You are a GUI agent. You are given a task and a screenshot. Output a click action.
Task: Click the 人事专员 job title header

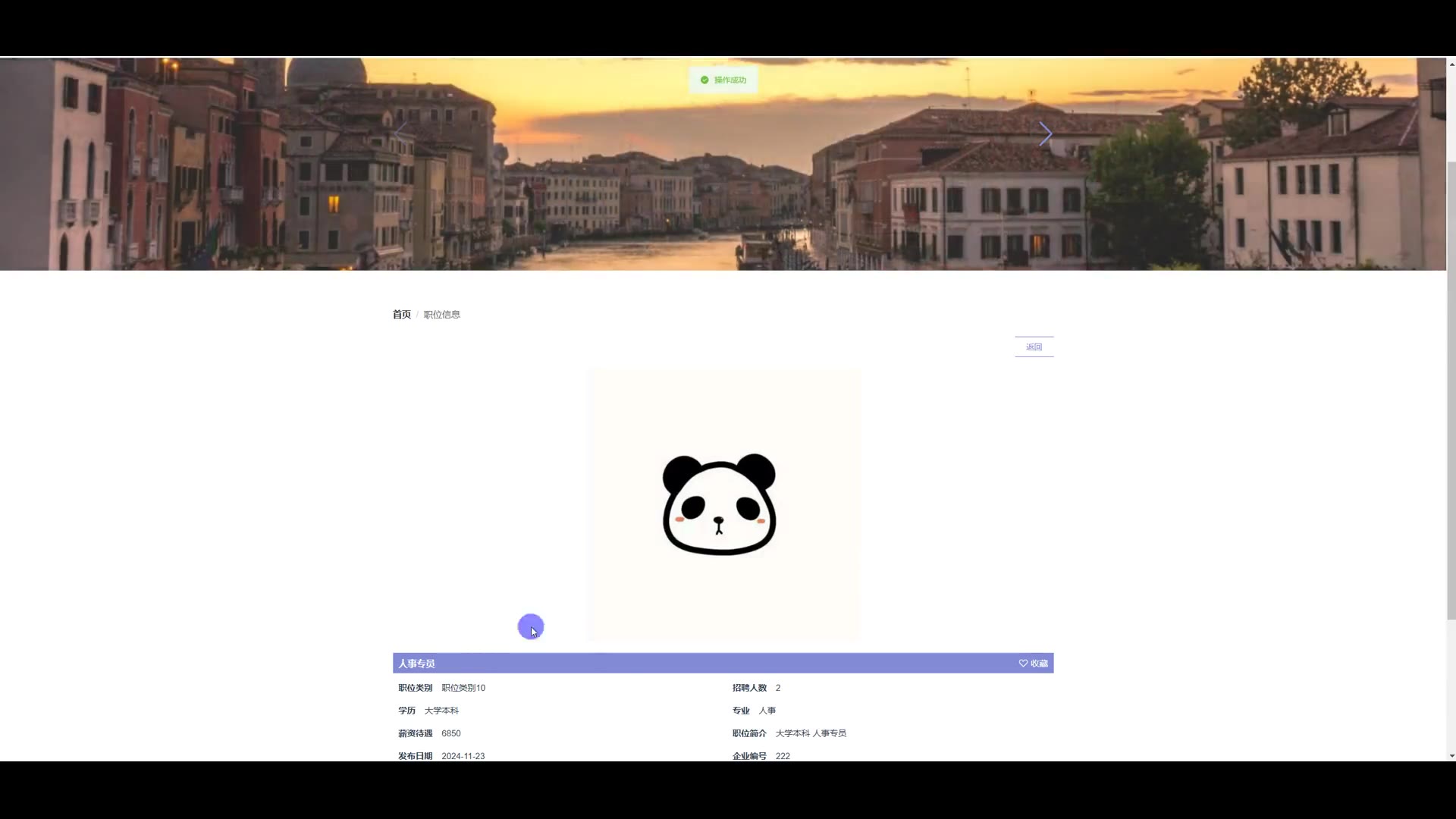click(x=416, y=664)
